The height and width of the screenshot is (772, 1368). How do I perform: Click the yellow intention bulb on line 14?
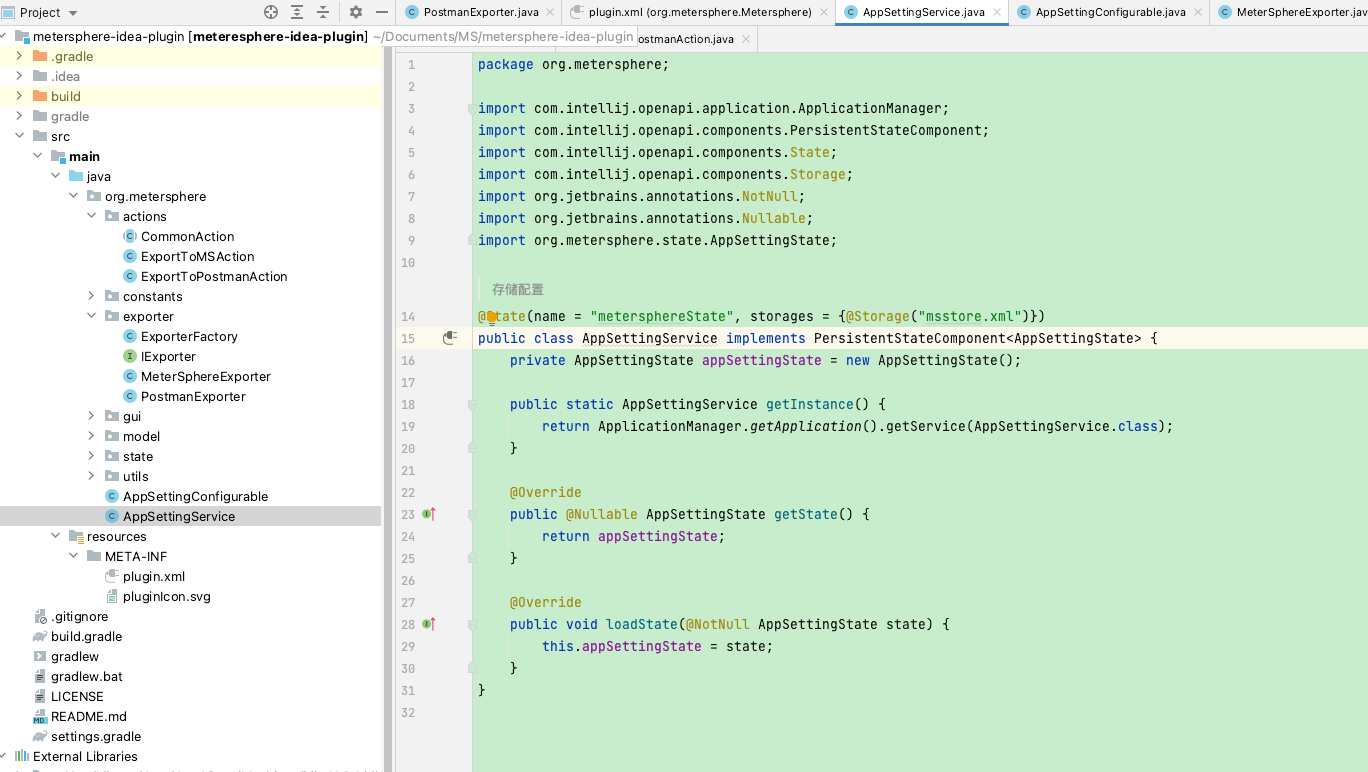[x=491, y=316]
